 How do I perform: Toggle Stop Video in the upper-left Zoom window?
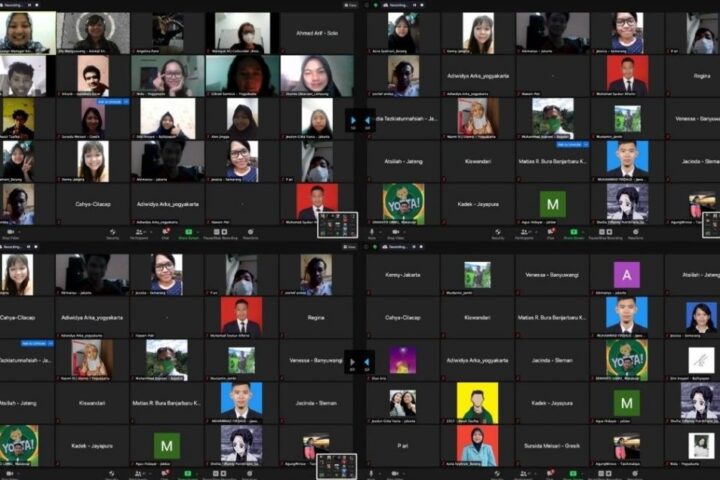coord(11,234)
